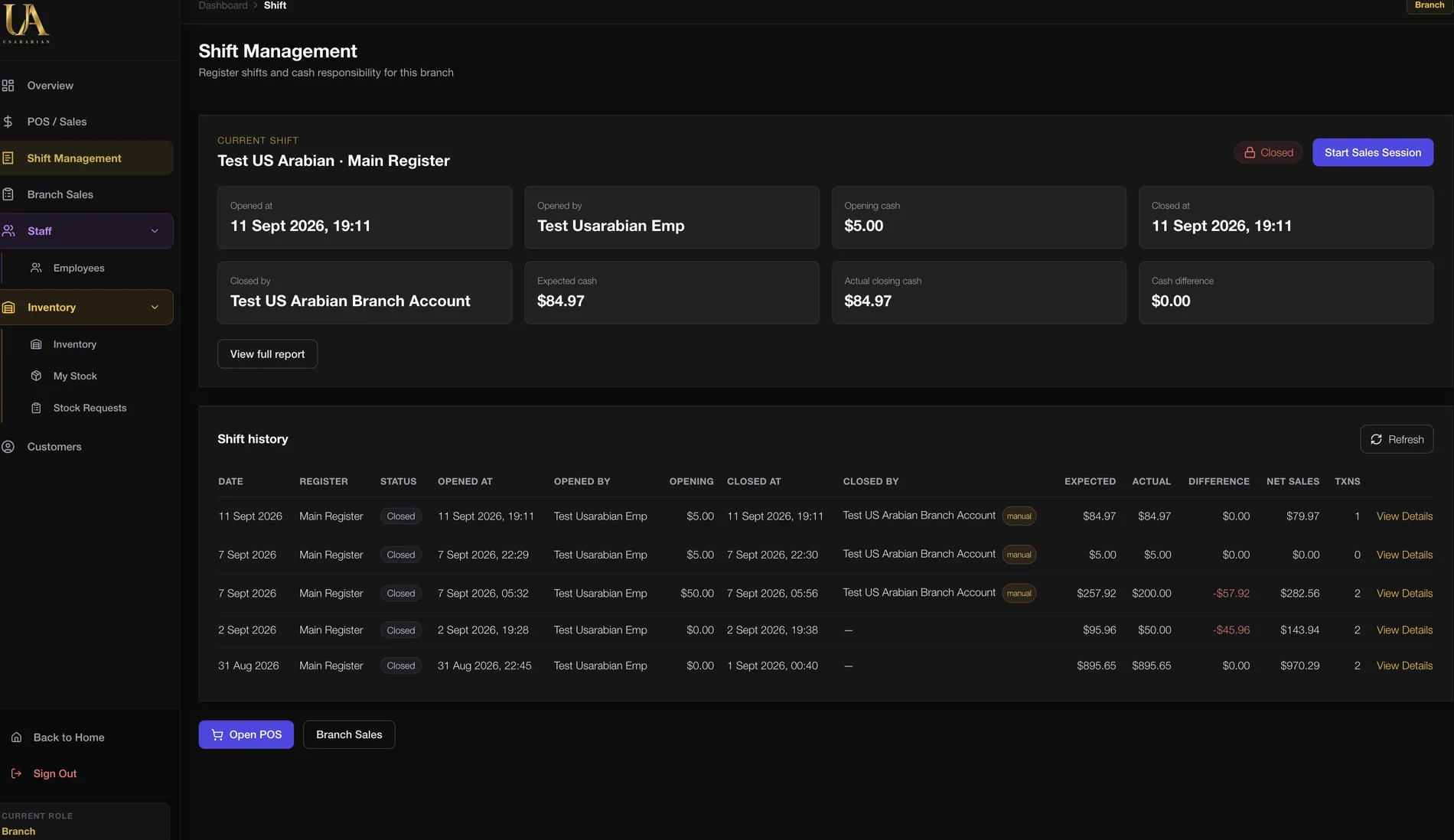This screenshot has width=1454, height=840.
Task: Click the Branch badge at top right
Action: coord(1429,5)
